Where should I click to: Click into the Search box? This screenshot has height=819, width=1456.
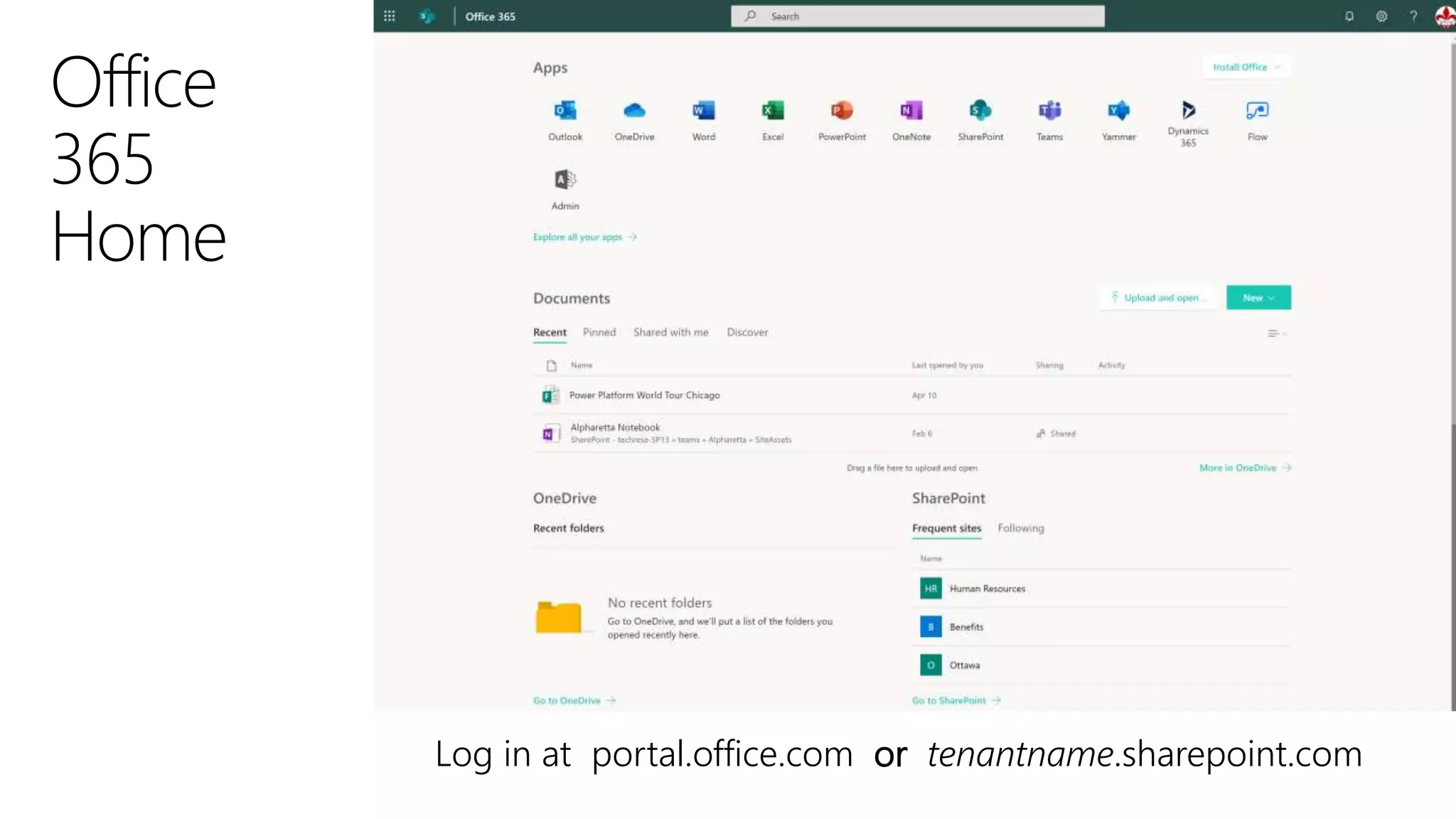click(x=918, y=16)
